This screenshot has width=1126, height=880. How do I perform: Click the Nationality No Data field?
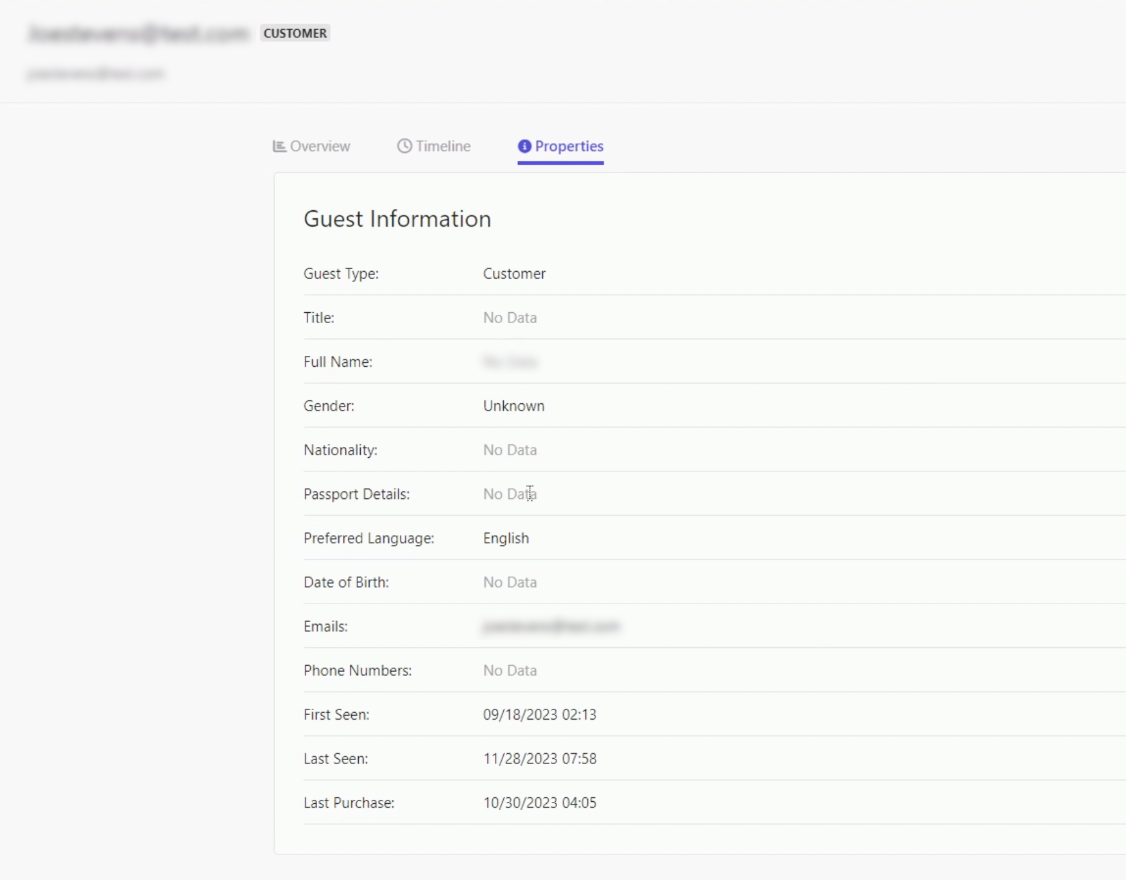tap(509, 450)
